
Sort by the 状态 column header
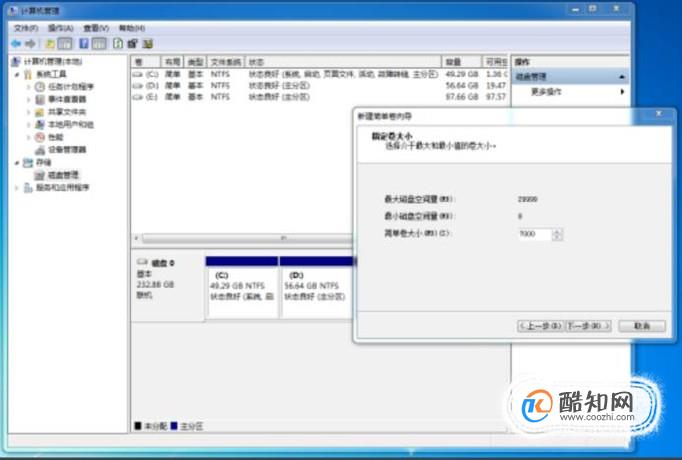click(343, 62)
